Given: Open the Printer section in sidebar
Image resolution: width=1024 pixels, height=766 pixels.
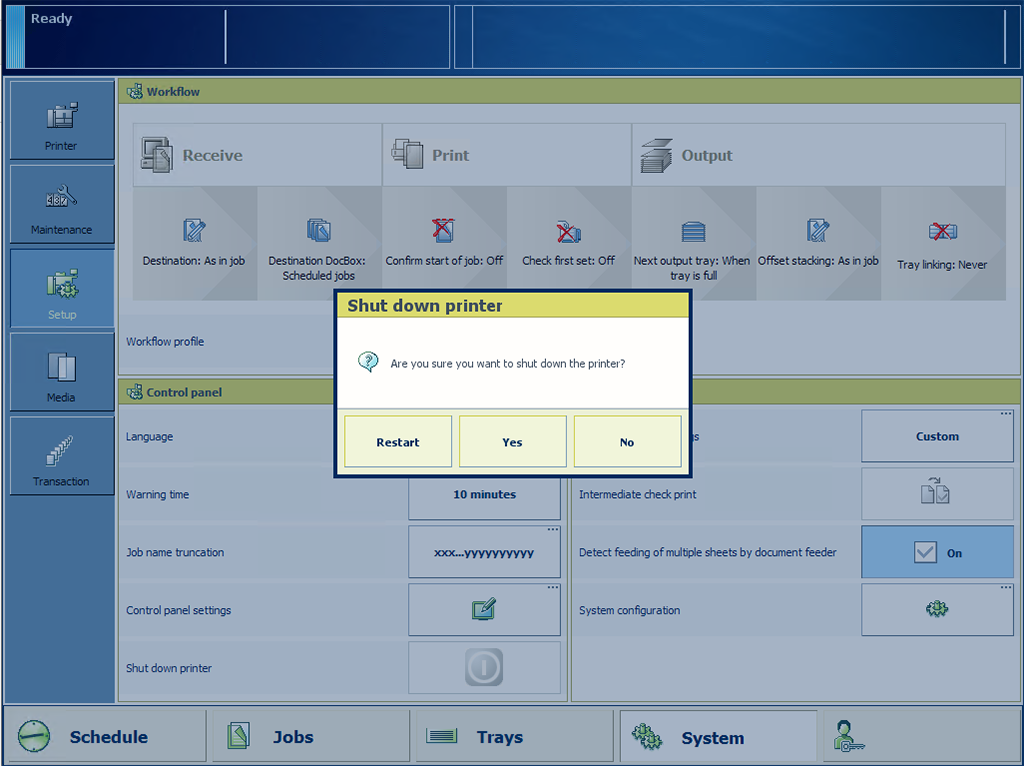Looking at the screenshot, I should (61, 121).
